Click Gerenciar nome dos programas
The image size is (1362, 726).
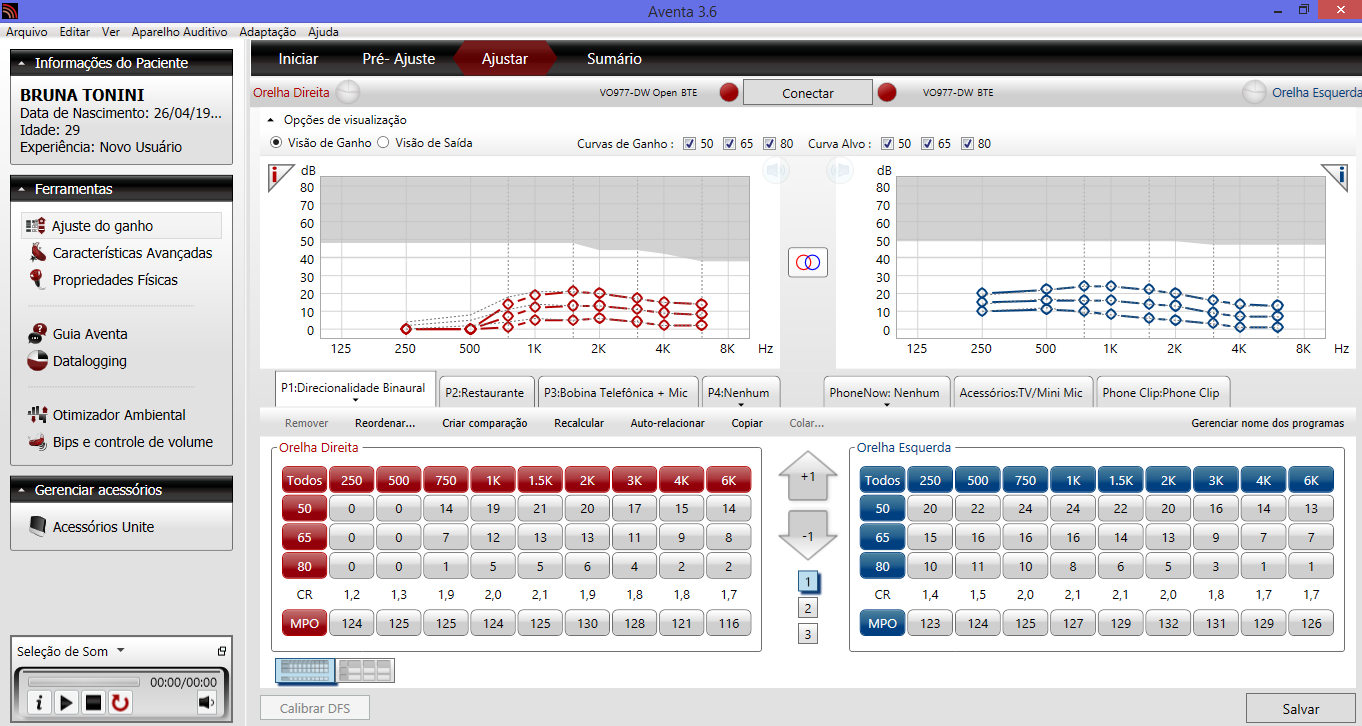coord(1268,423)
